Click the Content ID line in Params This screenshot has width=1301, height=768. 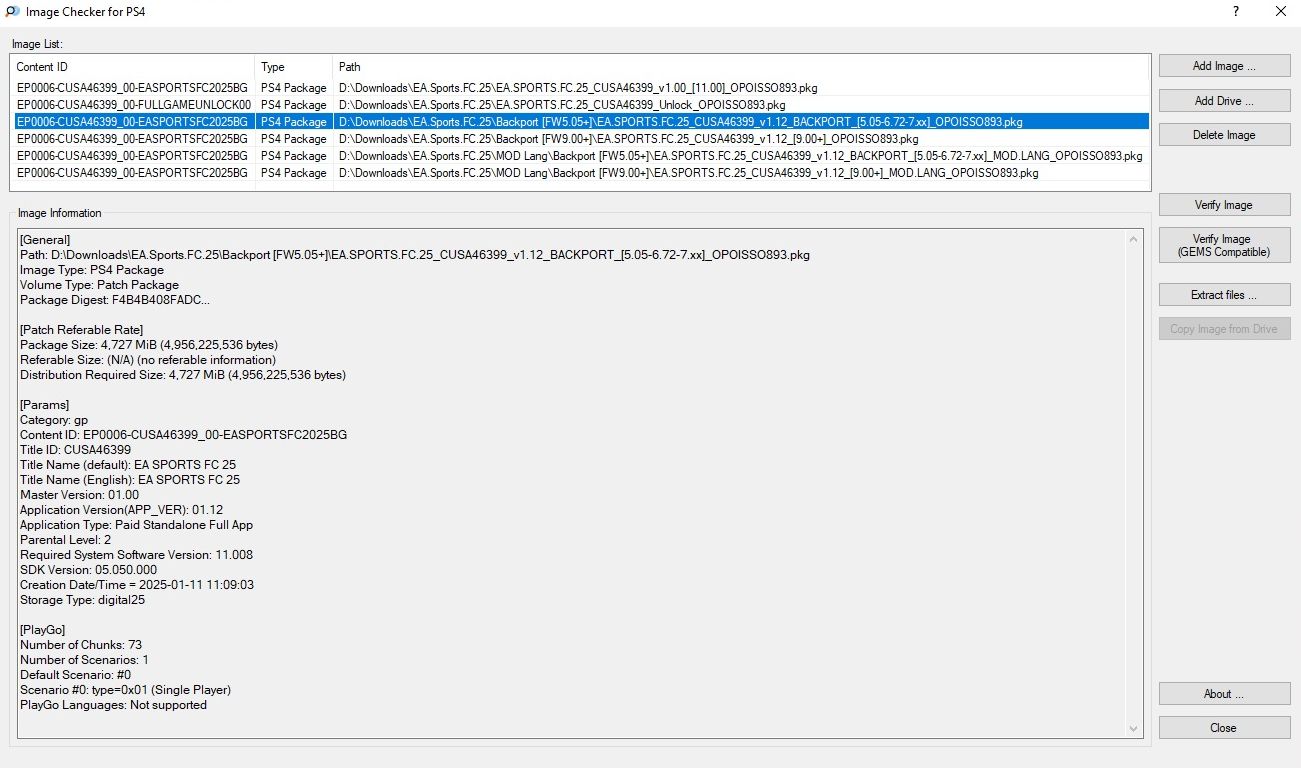184,435
